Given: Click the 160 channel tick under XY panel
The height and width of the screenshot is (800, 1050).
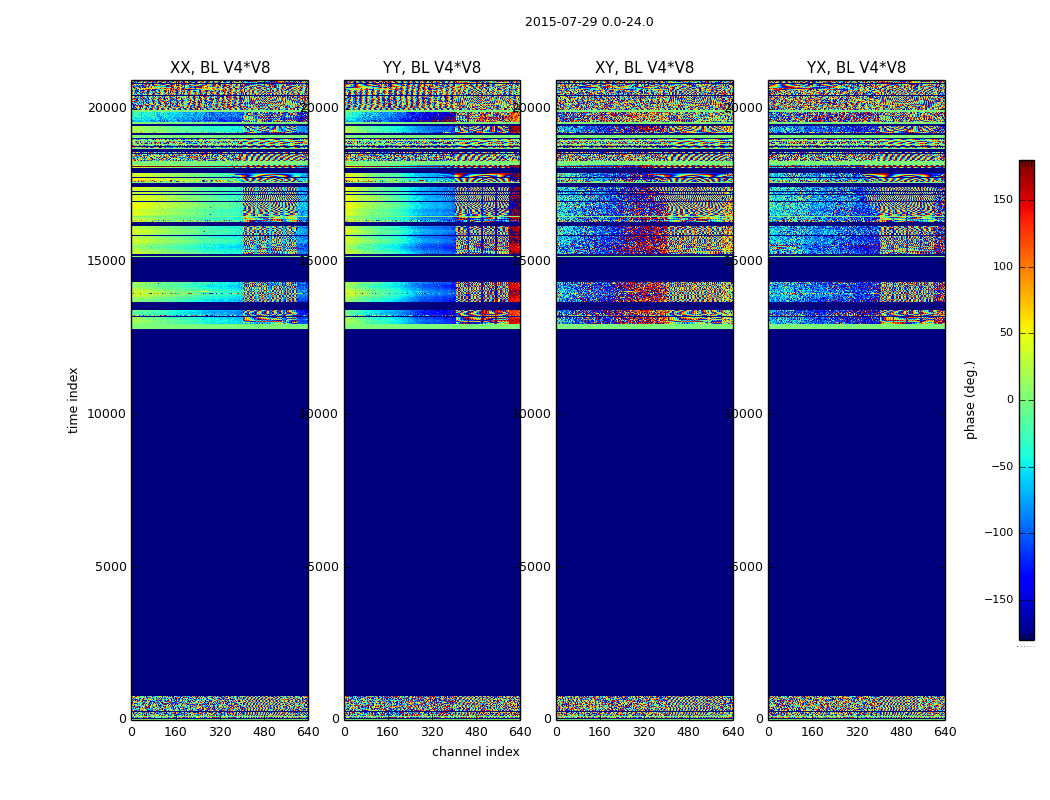Looking at the screenshot, I should (x=600, y=732).
